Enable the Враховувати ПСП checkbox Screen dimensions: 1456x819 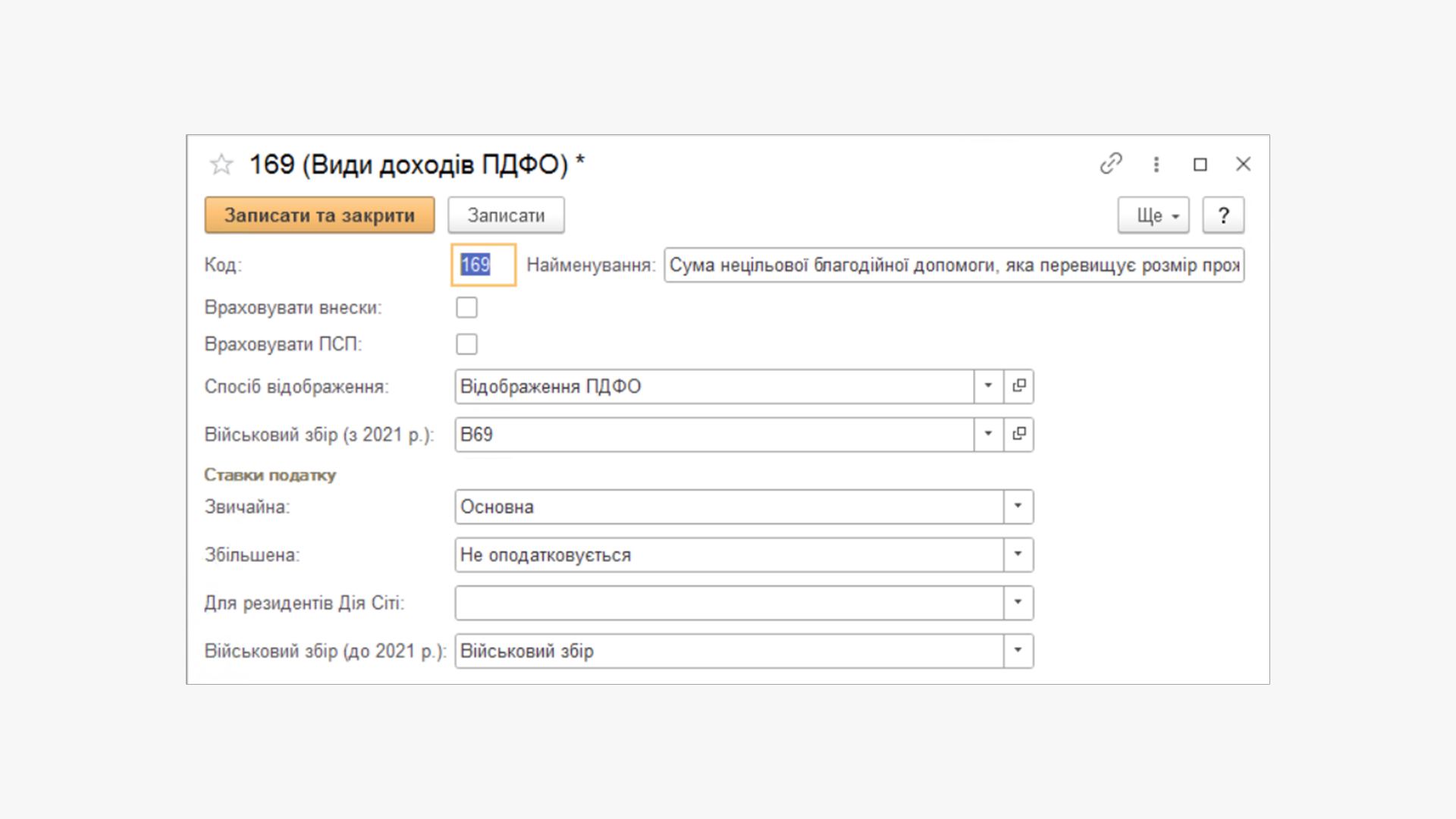coord(466,344)
